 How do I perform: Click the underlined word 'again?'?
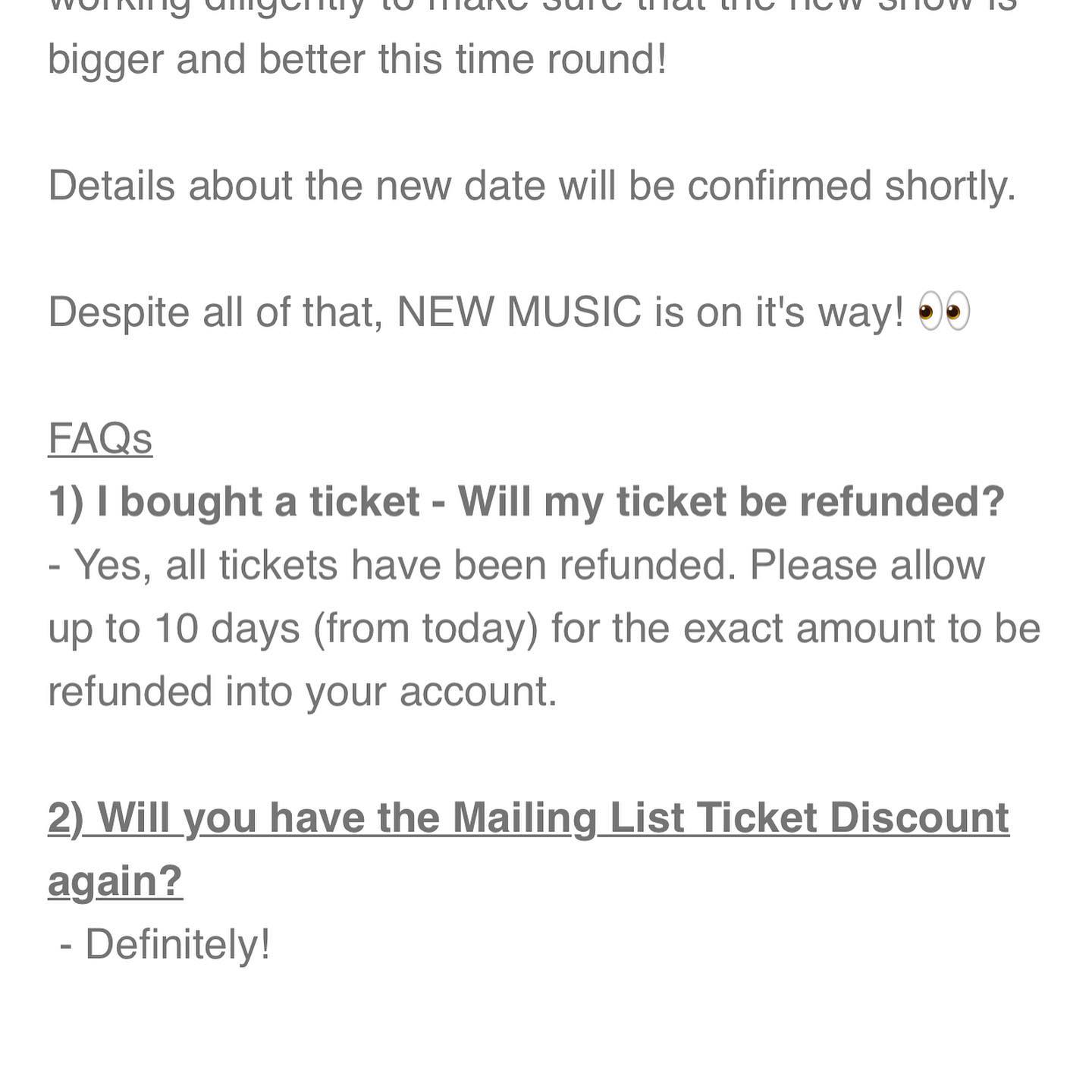(x=115, y=881)
